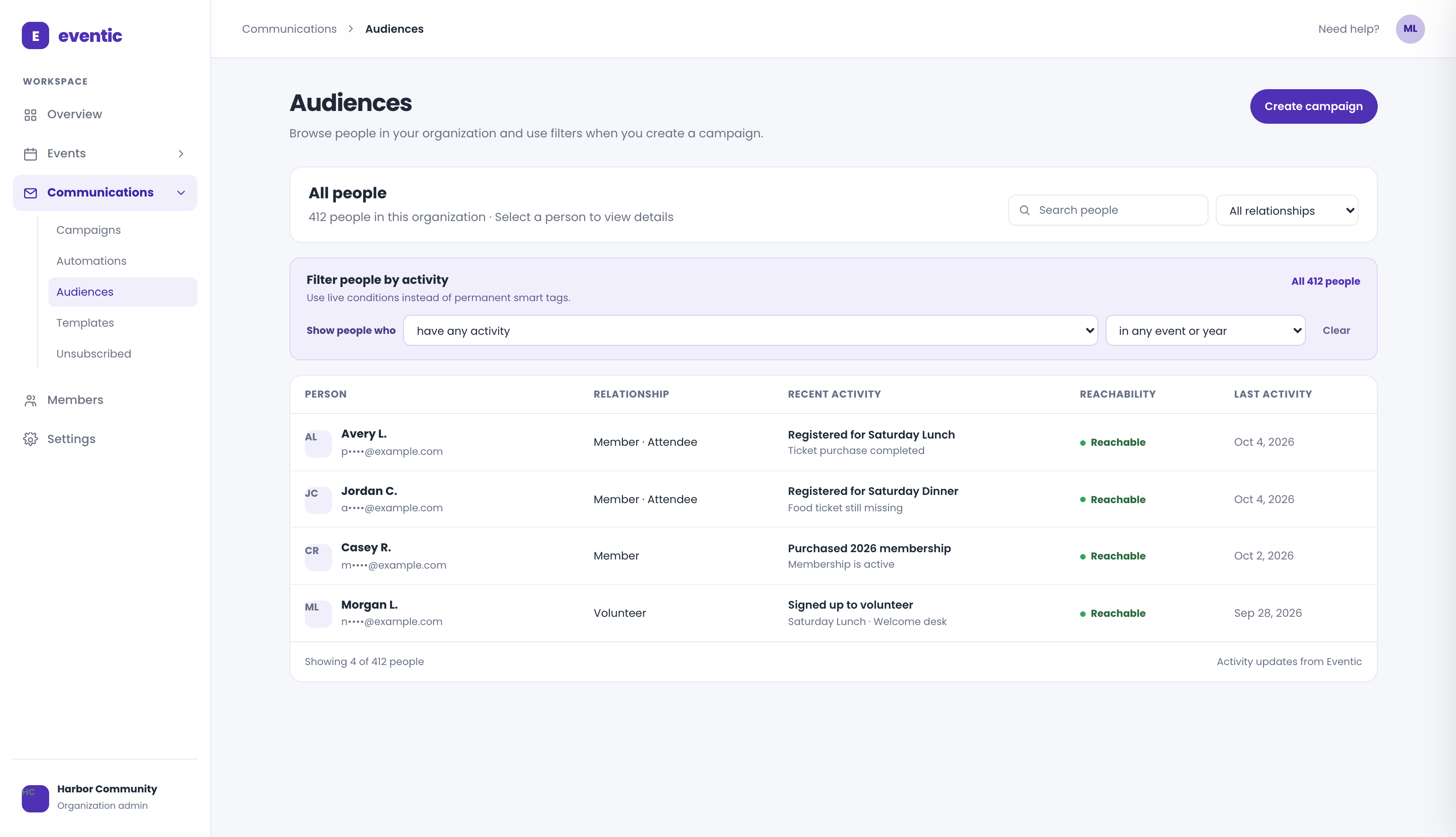Click the Sep 28, 2026 date cell
This screenshot has width=1456, height=837.
pyautogui.click(x=1268, y=613)
